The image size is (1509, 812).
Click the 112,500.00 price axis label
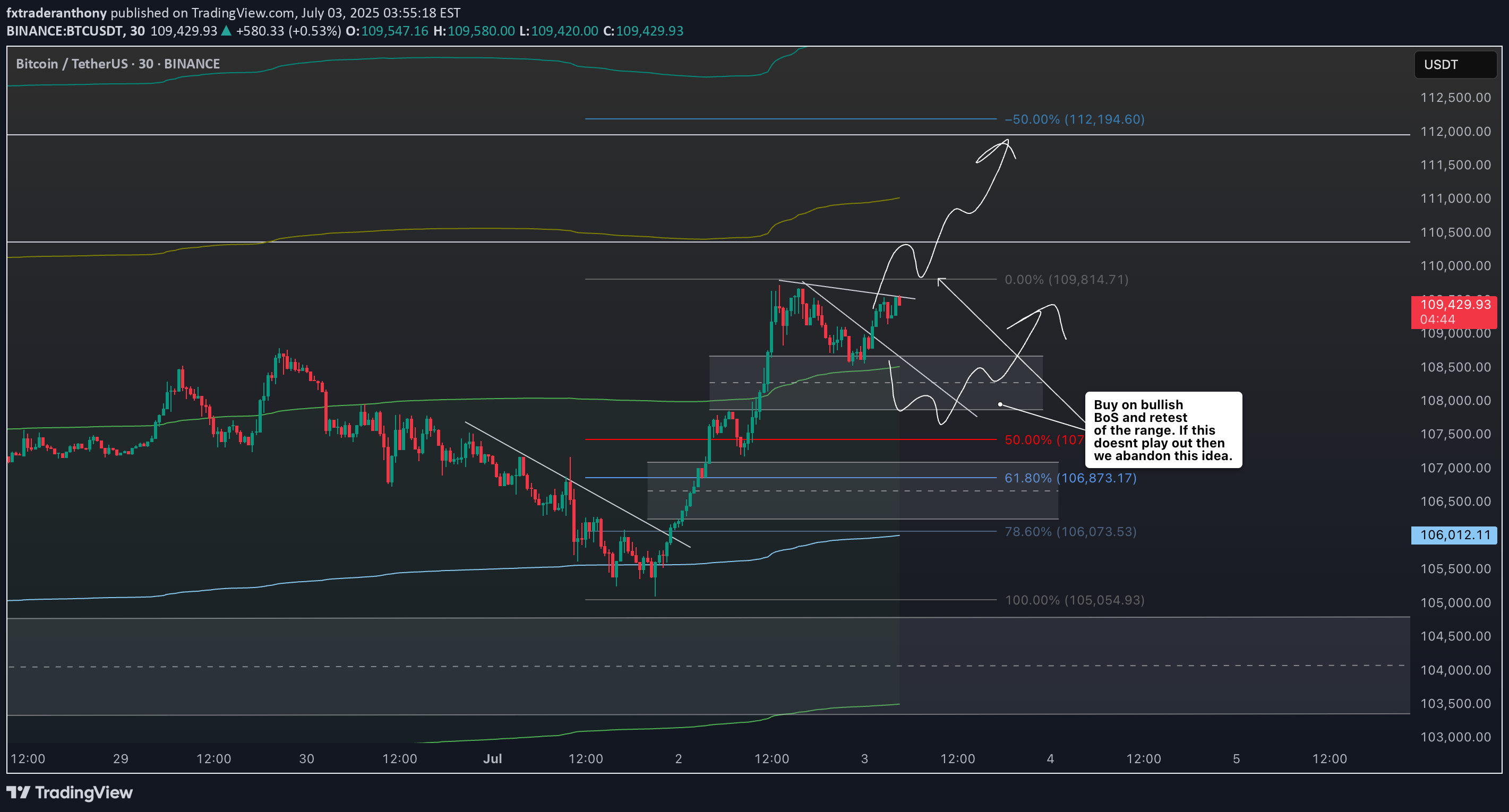1455,97
